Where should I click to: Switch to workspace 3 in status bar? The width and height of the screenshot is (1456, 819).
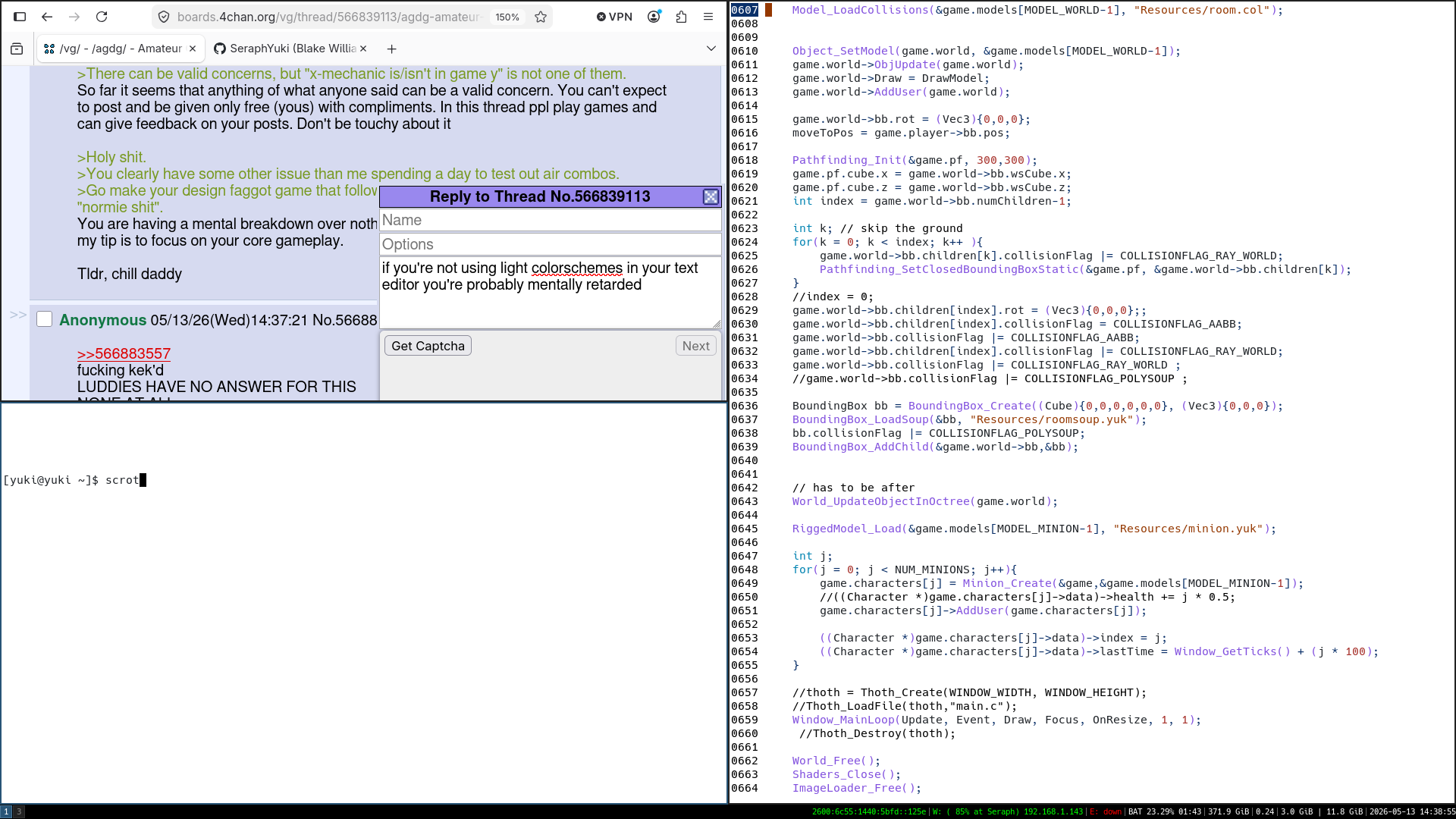[19, 811]
